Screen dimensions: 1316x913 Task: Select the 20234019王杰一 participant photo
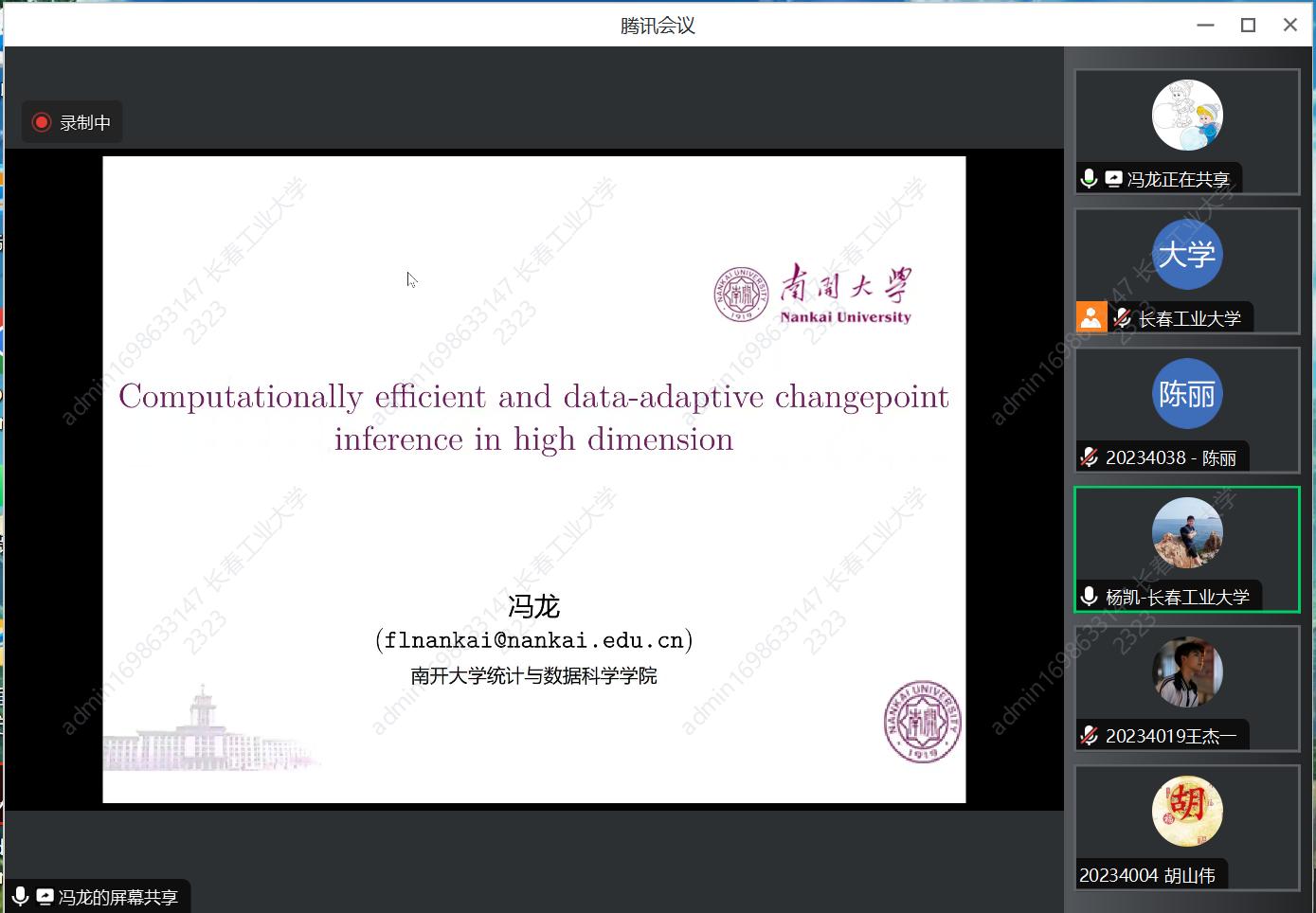[1187, 671]
